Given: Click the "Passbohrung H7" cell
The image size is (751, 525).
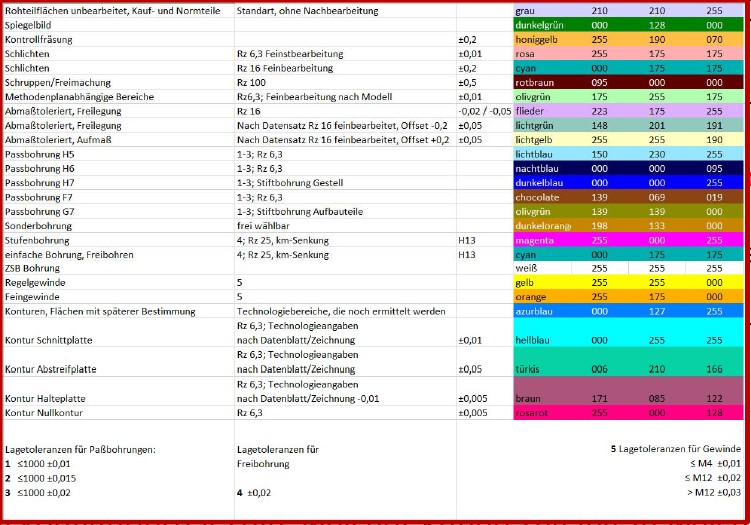Looking at the screenshot, I should [119, 183].
